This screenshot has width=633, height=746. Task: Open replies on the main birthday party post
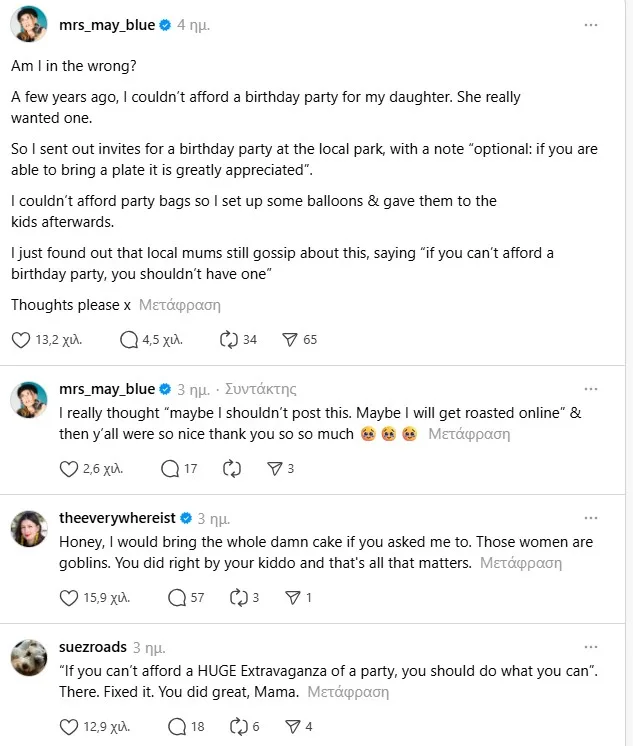[x=129, y=340]
